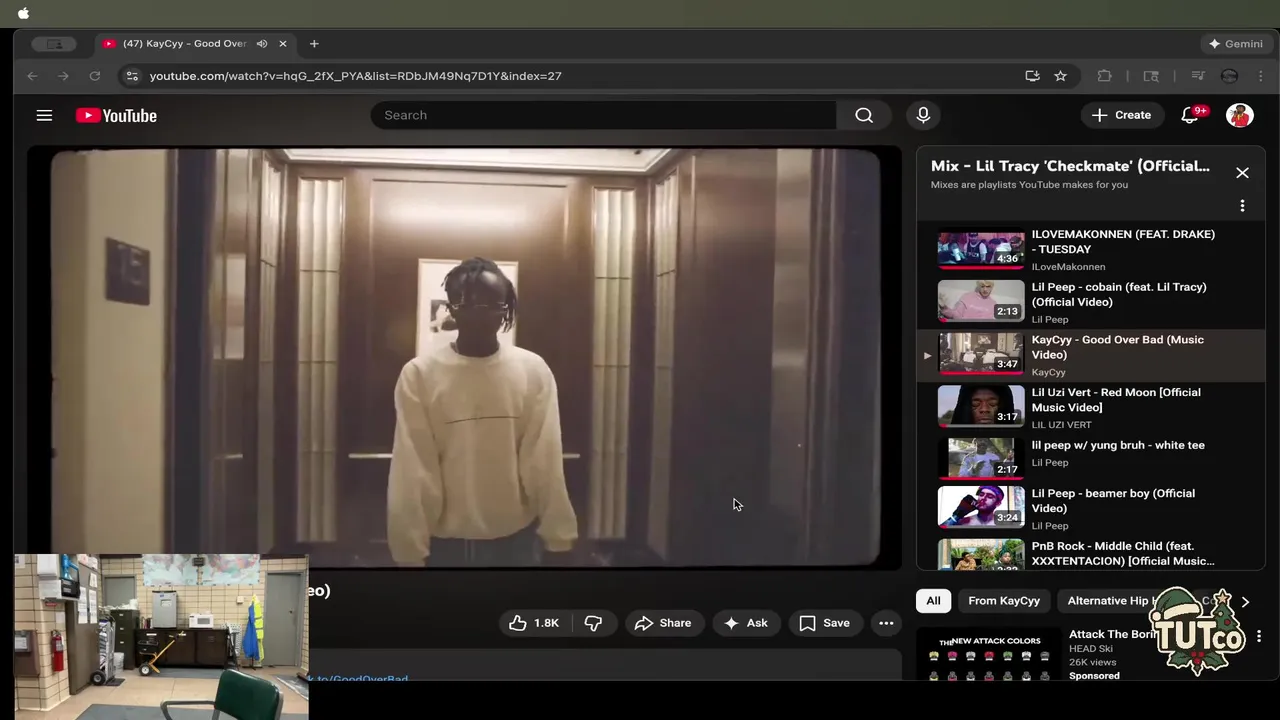1280x720 pixels.
Task: Open the YouTube hamburger guide menu
Action: click(x=44, y=115)
